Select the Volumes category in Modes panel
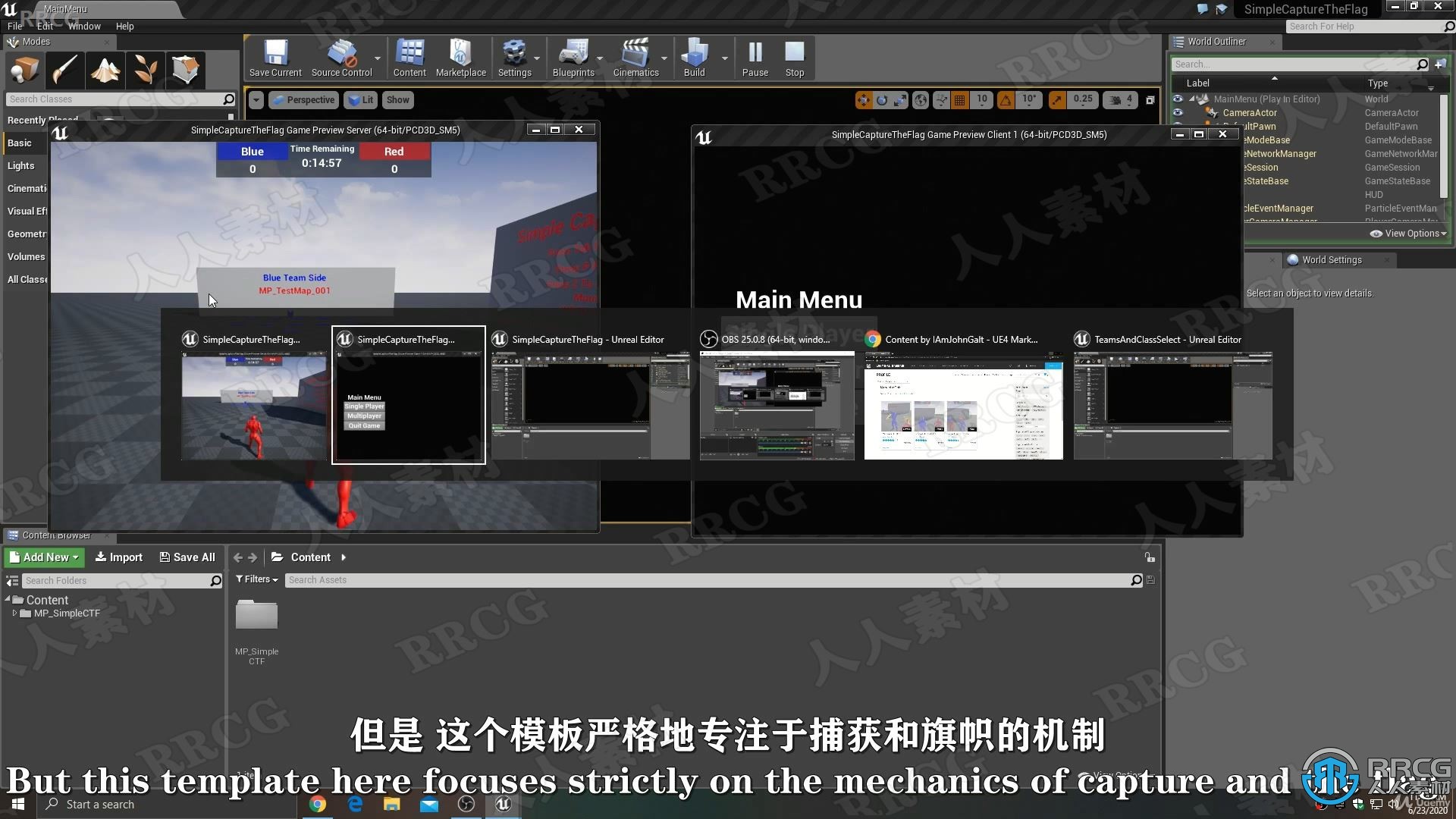 [x=26, y=256]
